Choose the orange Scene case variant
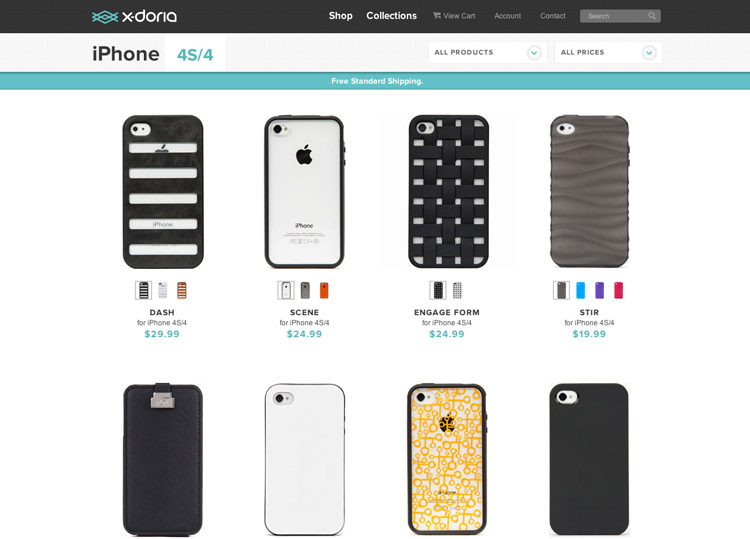The image size is (750, 539). [324, 290]
